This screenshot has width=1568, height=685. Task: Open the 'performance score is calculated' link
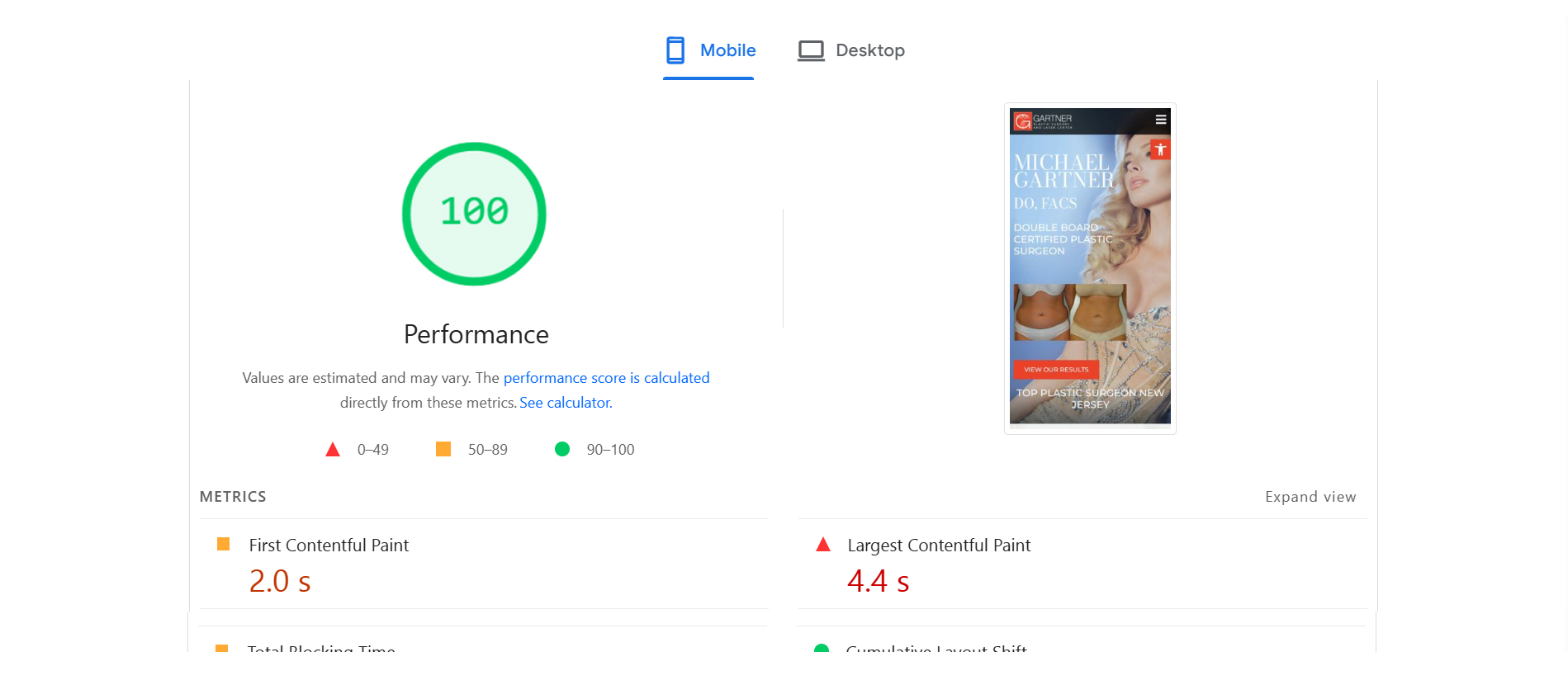pyautogui.click(x=606, y=378)
